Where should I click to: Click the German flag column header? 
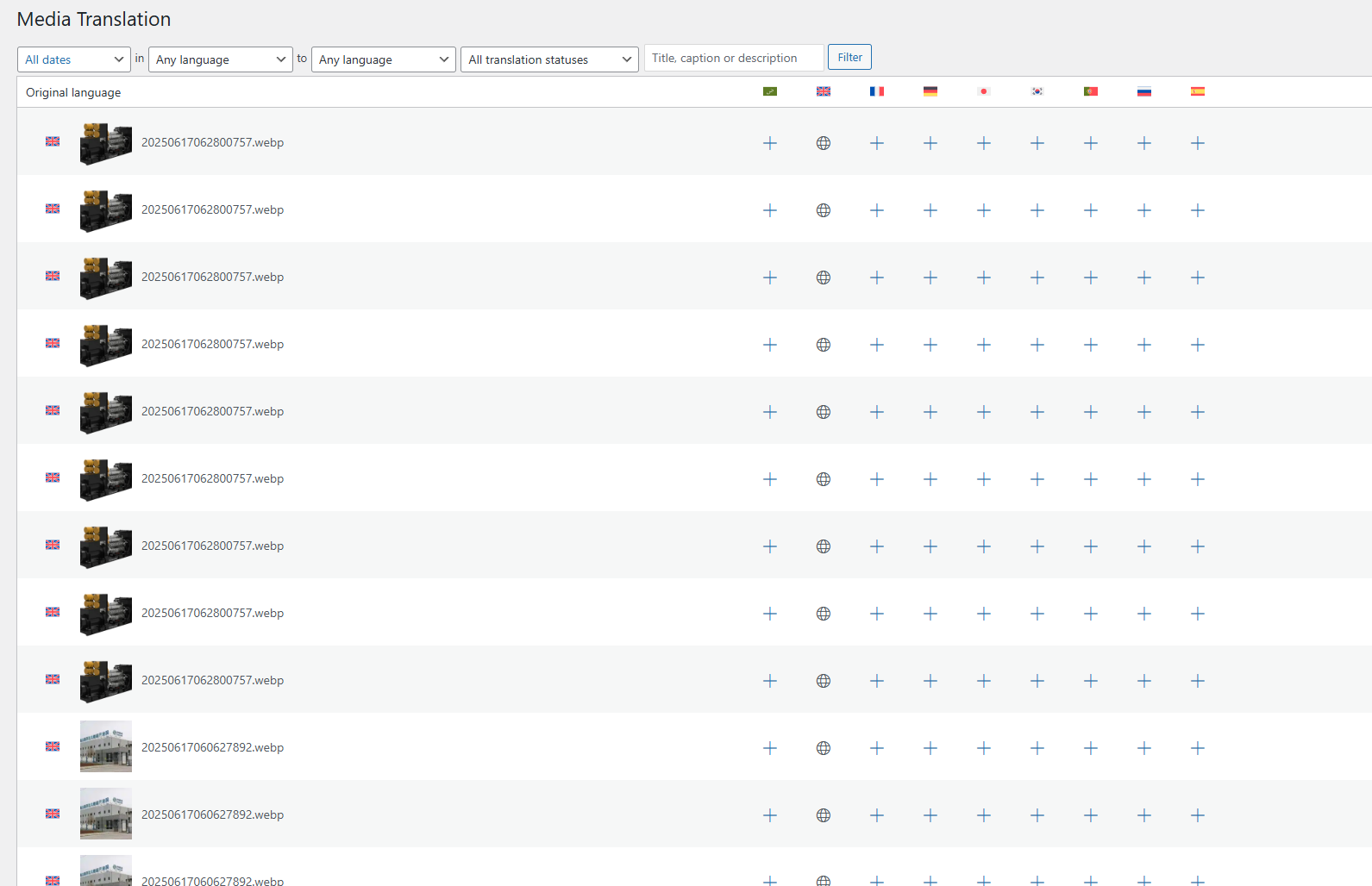tap(930, 91)
